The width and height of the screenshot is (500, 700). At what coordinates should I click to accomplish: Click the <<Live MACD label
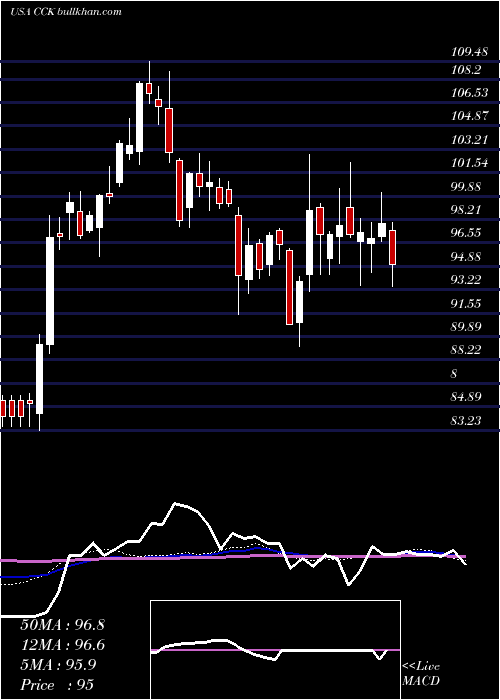(x=421, y=674)
